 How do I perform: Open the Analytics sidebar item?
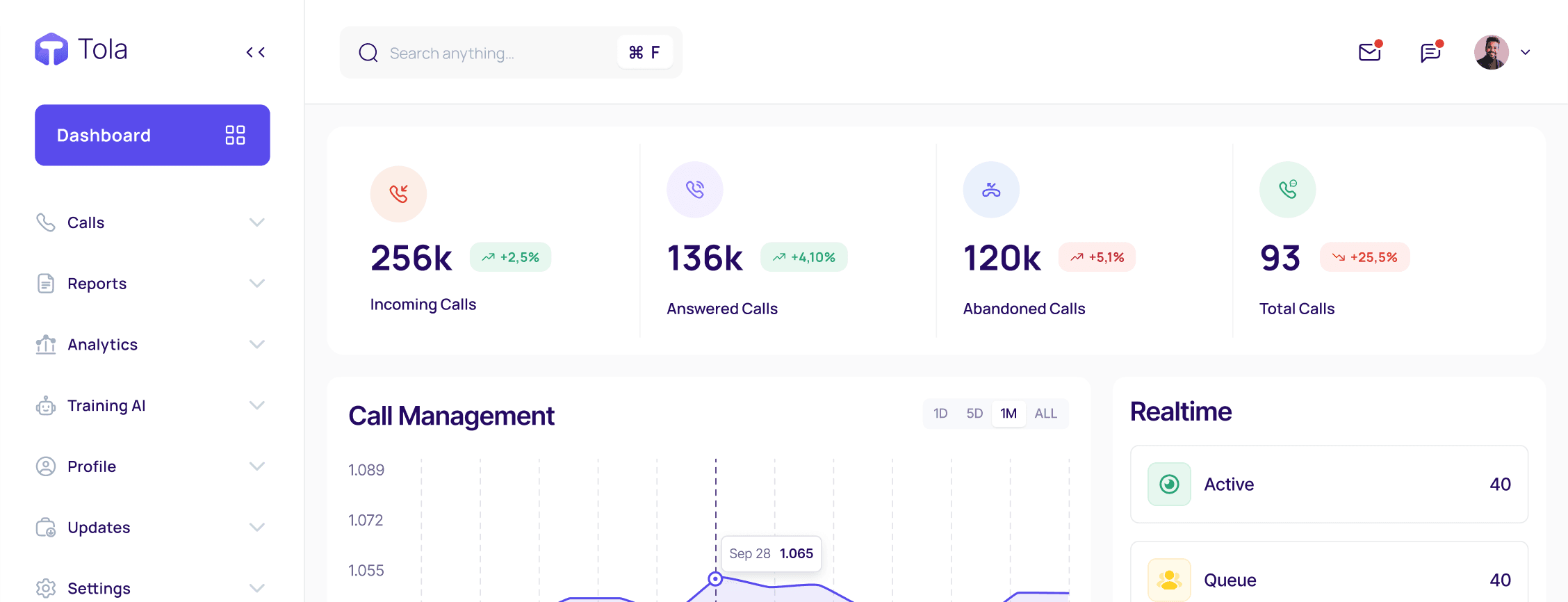(152, 344)
